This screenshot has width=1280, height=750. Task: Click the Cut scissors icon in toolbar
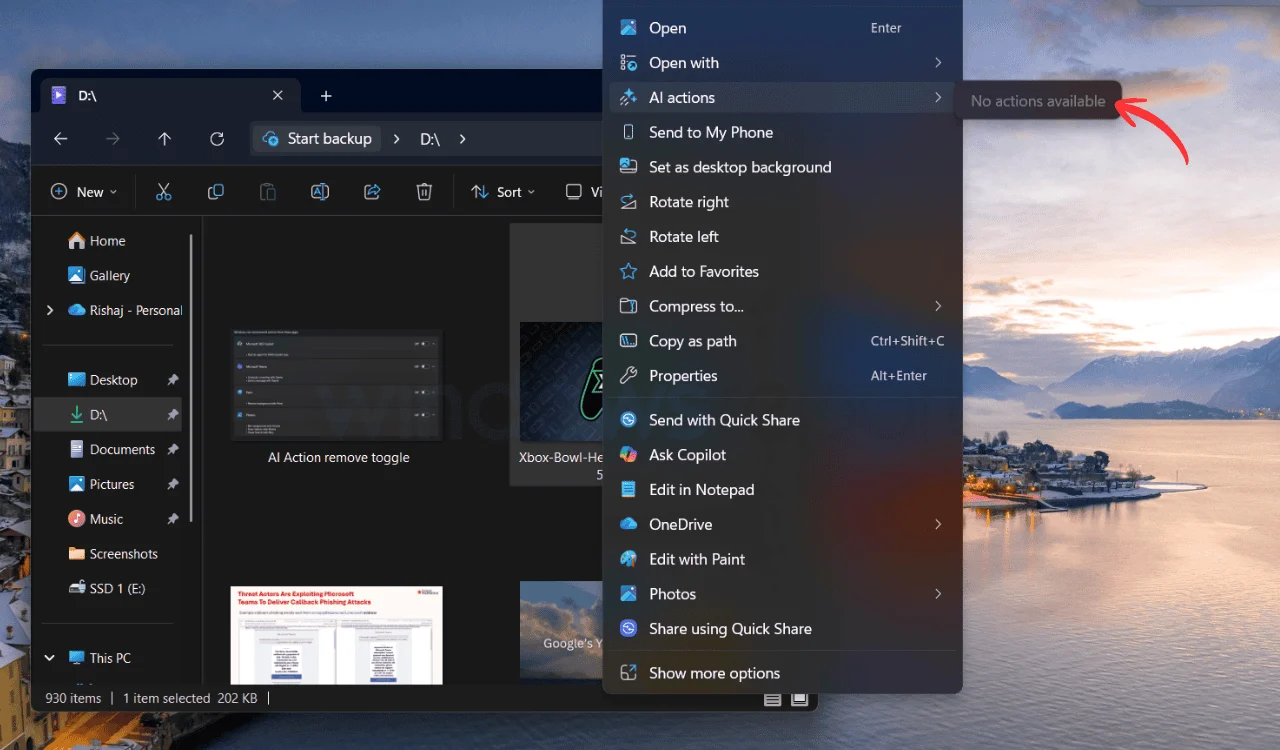pyautogui.click(x=164, y=192)
